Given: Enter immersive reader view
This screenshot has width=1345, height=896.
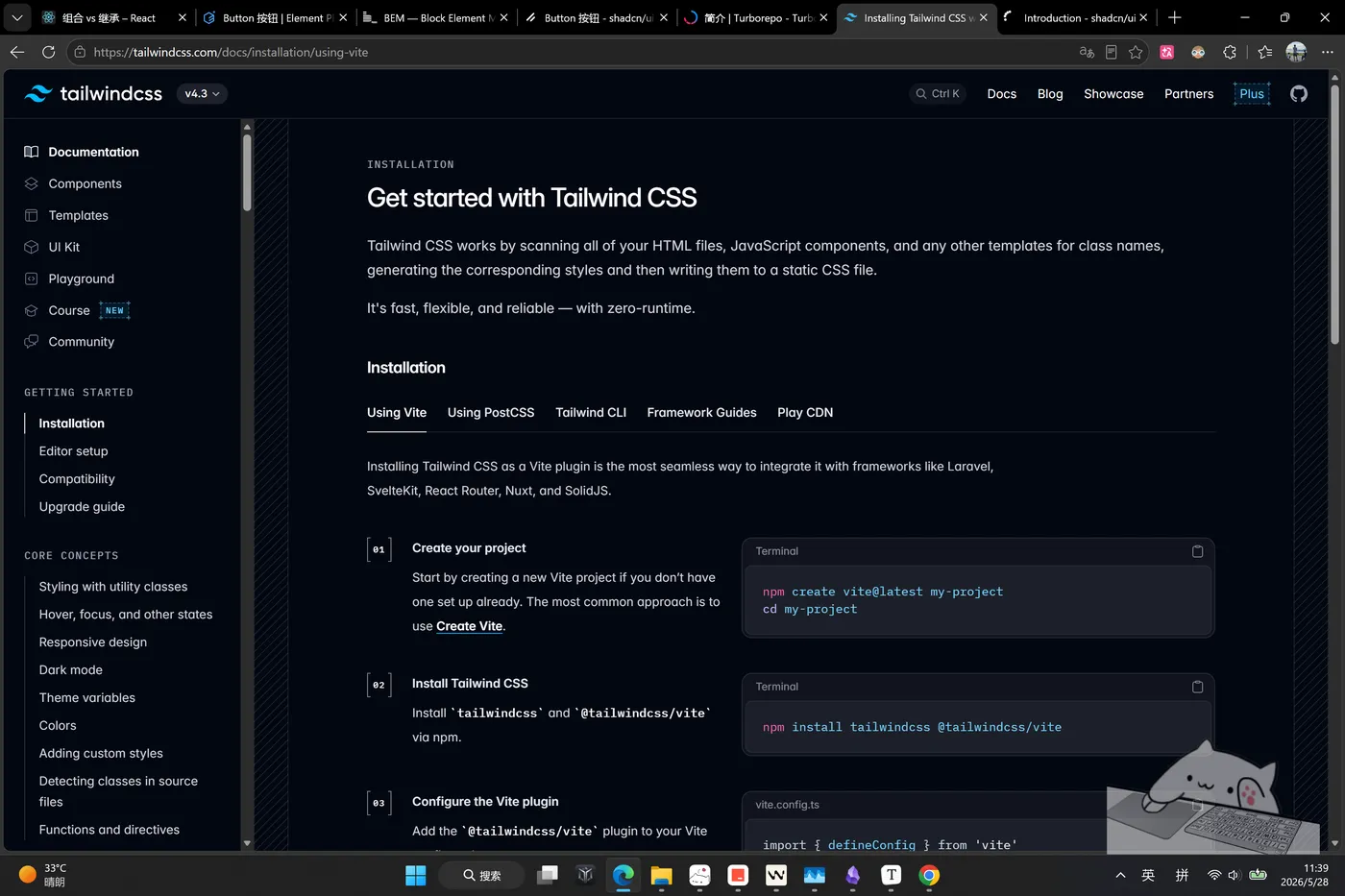Looking at the screenshot, I should click(x=1112, y=52).
